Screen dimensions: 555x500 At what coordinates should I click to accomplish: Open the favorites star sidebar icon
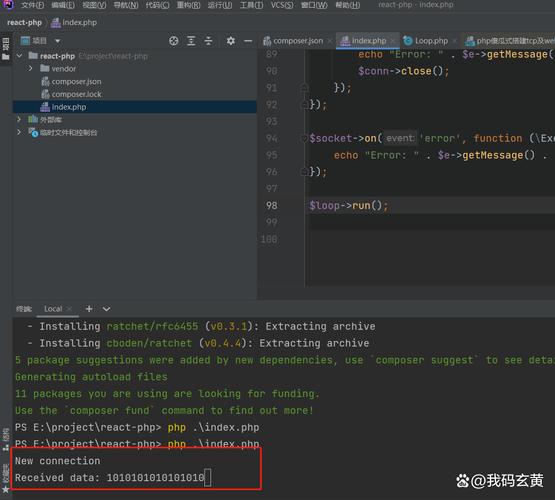click(x=6, y=490)
